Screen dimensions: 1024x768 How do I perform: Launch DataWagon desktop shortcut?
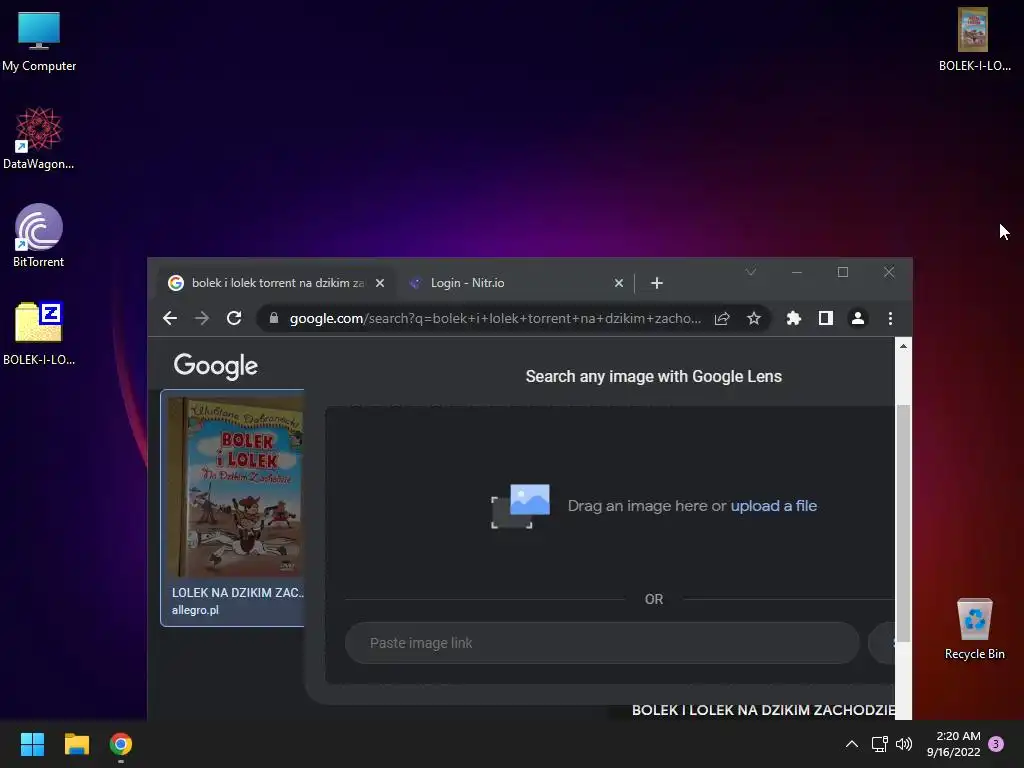click(x=39, y=138)
